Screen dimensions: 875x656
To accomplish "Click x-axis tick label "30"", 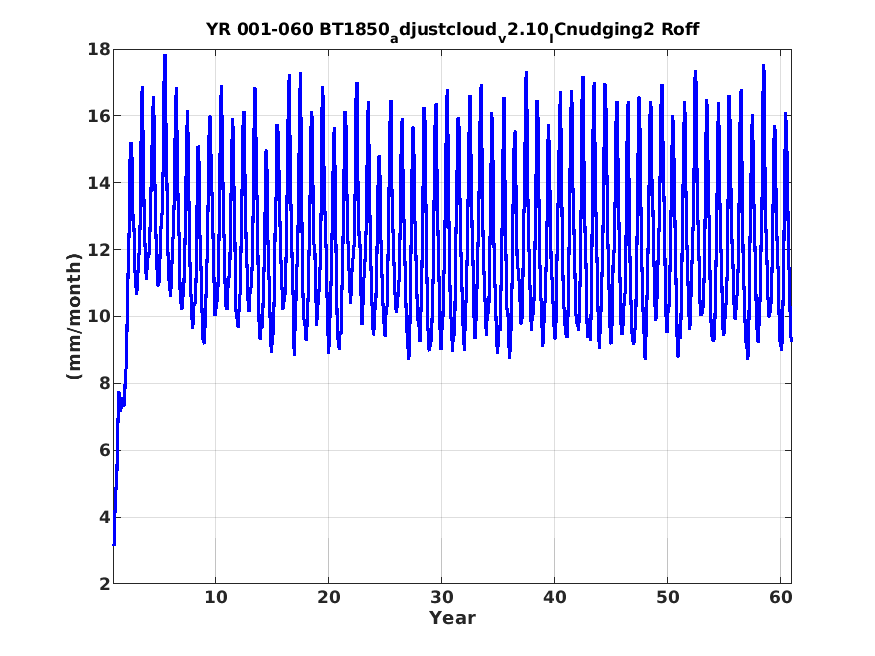I will (441, 597).
